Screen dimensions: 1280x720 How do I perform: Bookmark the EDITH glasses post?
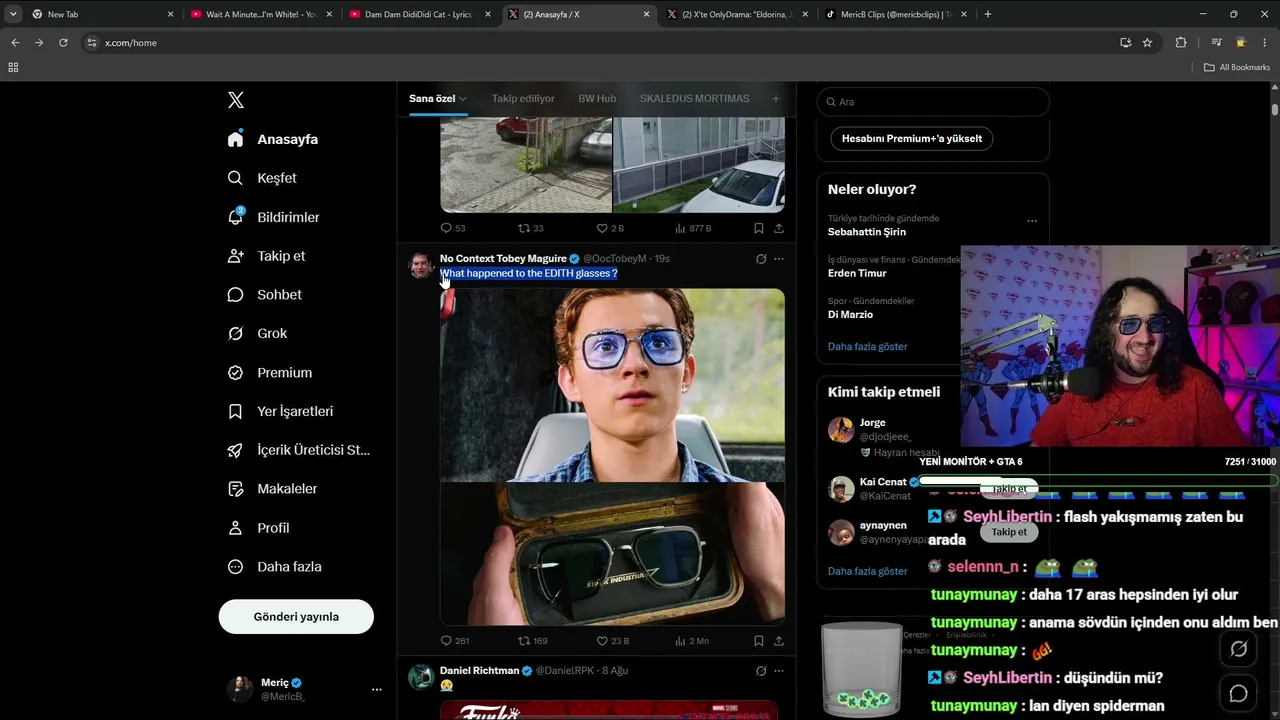(x=759, y=641)
